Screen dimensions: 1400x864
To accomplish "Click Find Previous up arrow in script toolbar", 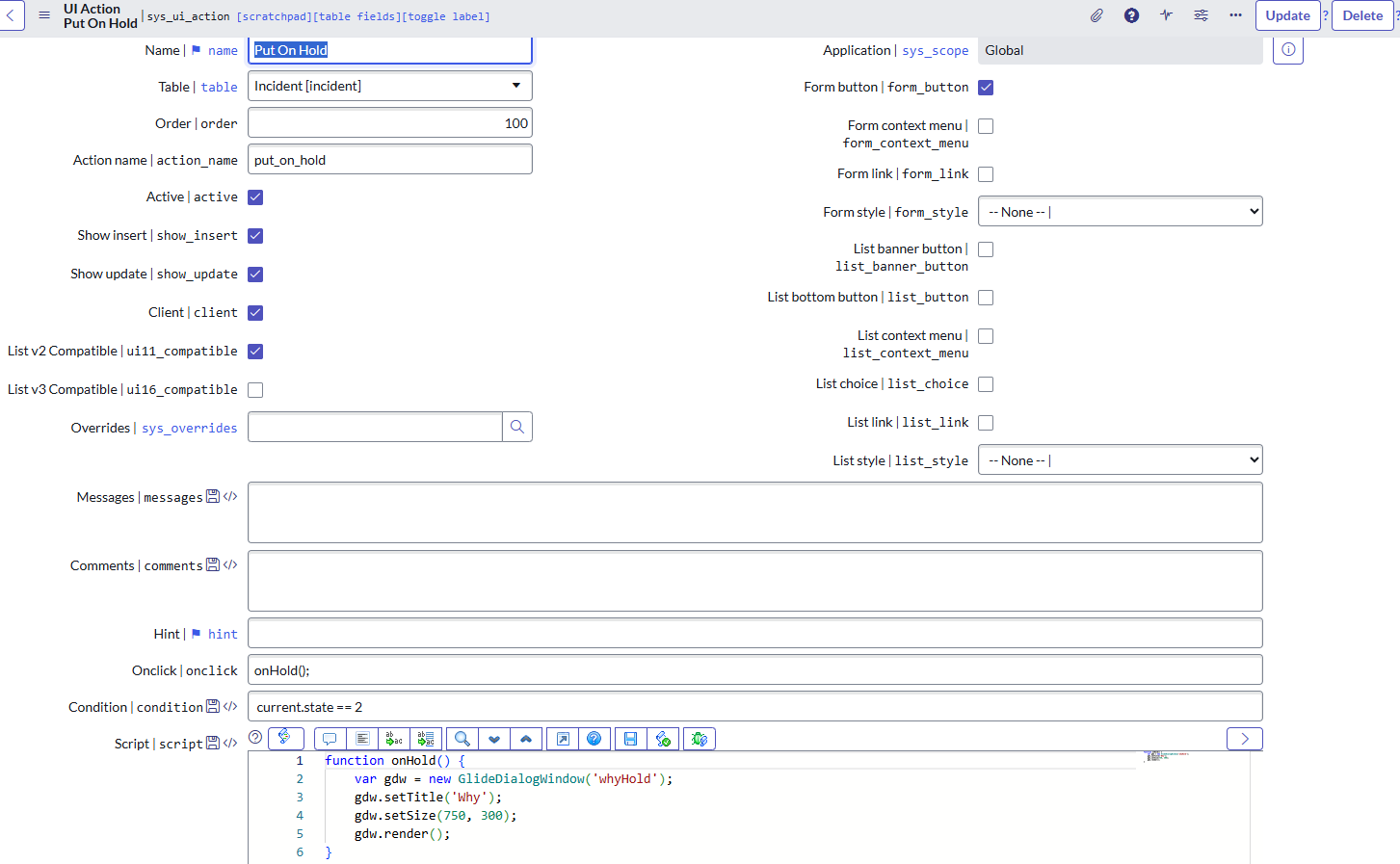I will 526,739.
